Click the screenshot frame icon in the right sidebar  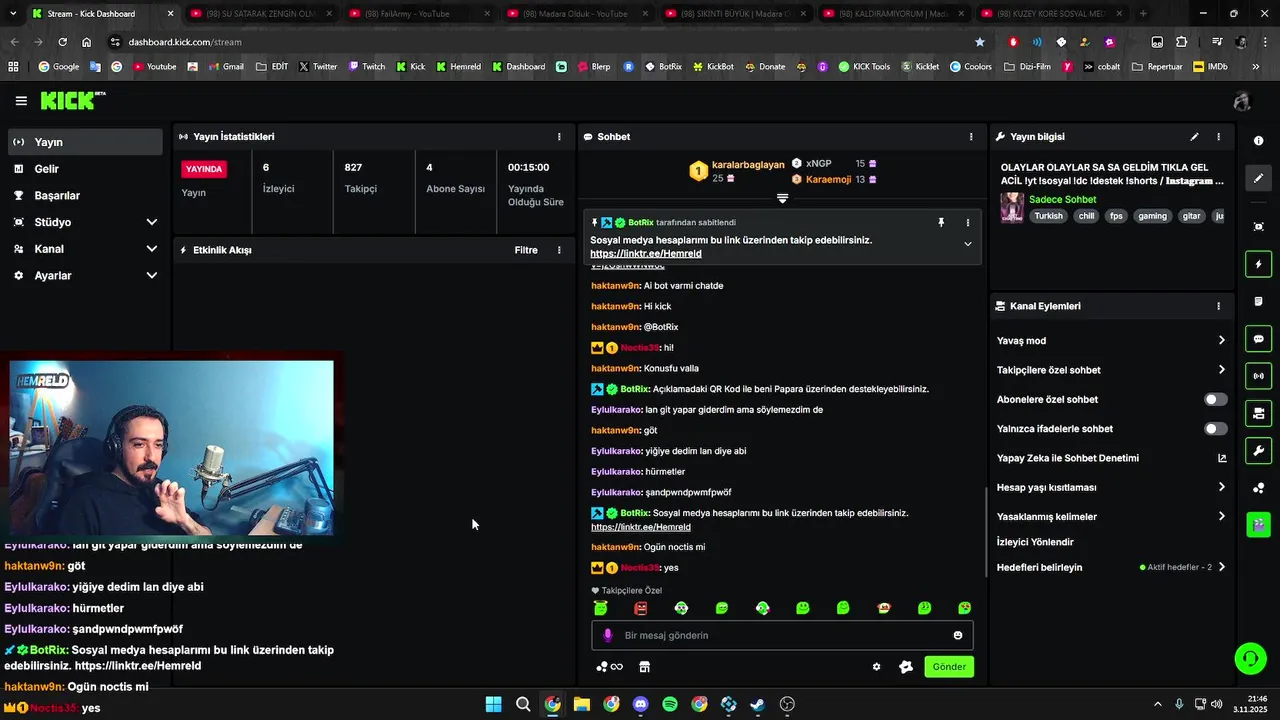click(x=1258, y=227)
